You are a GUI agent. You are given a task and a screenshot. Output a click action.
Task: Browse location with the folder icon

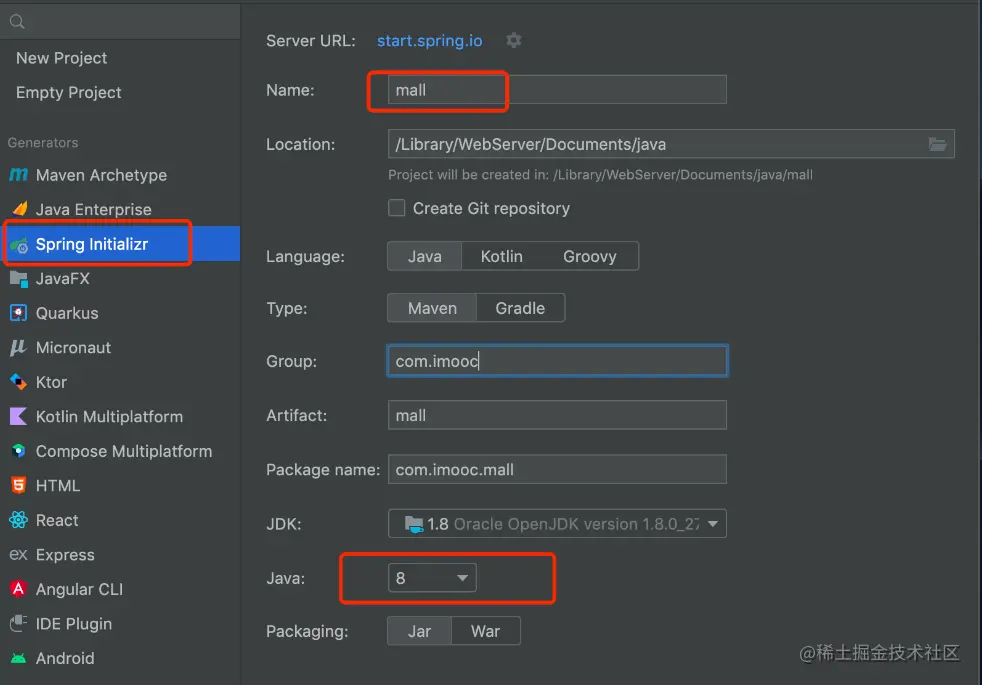pyautogui.click(x=937, y=144)
